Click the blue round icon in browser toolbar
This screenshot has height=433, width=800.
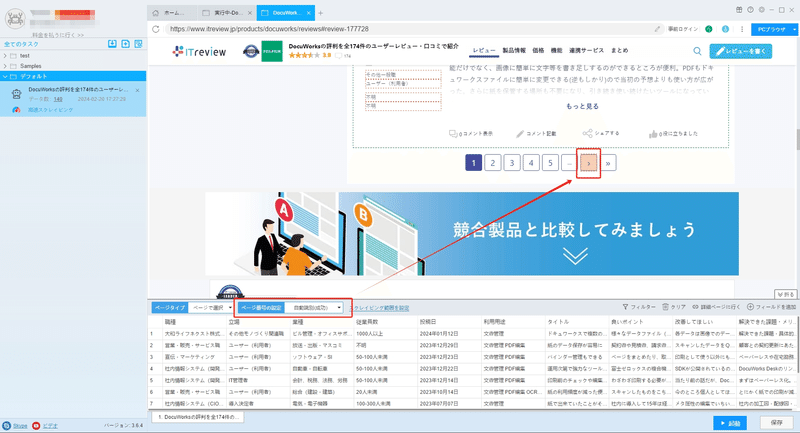point(725,29)
